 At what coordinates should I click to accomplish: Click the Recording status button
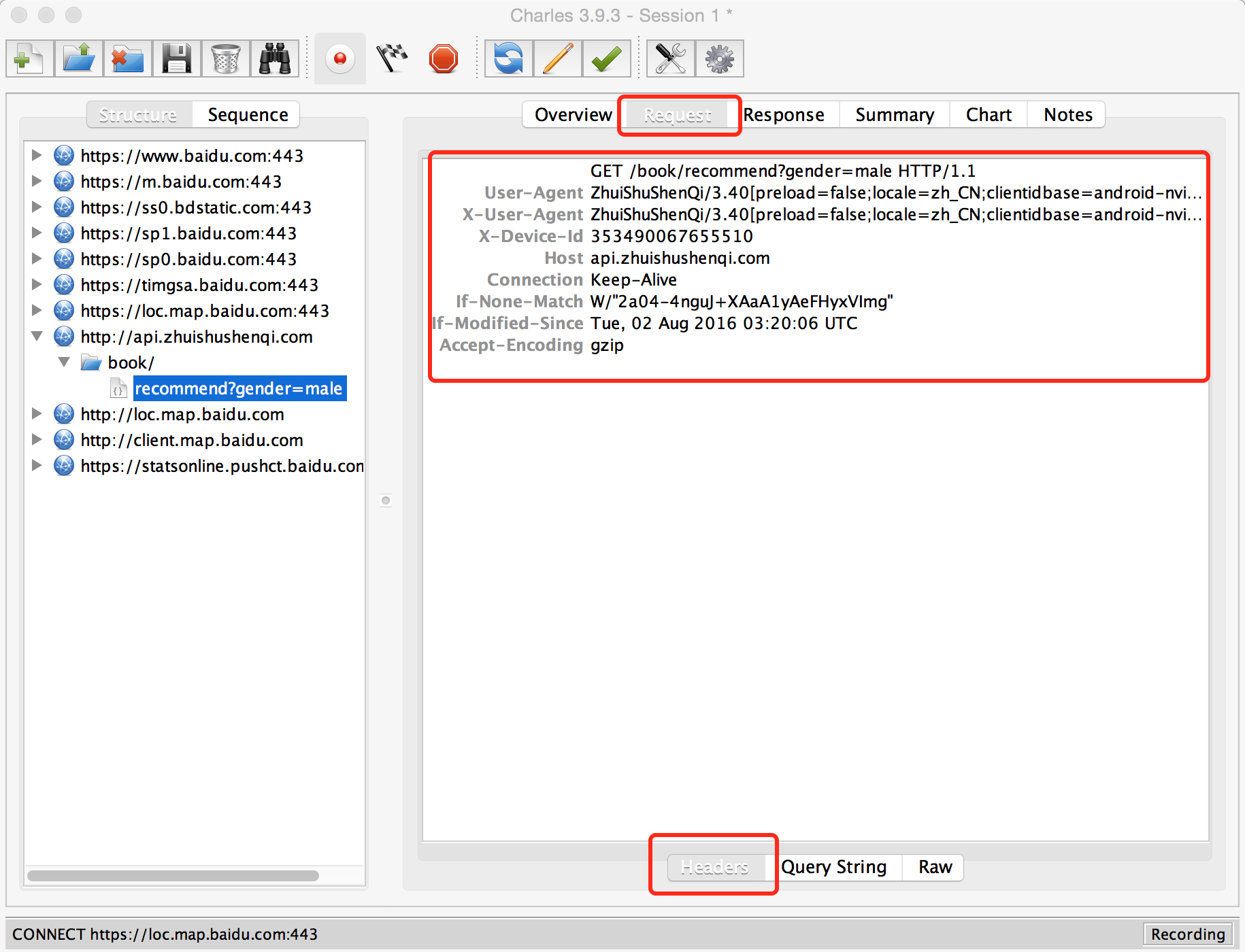coord(1187,934)
